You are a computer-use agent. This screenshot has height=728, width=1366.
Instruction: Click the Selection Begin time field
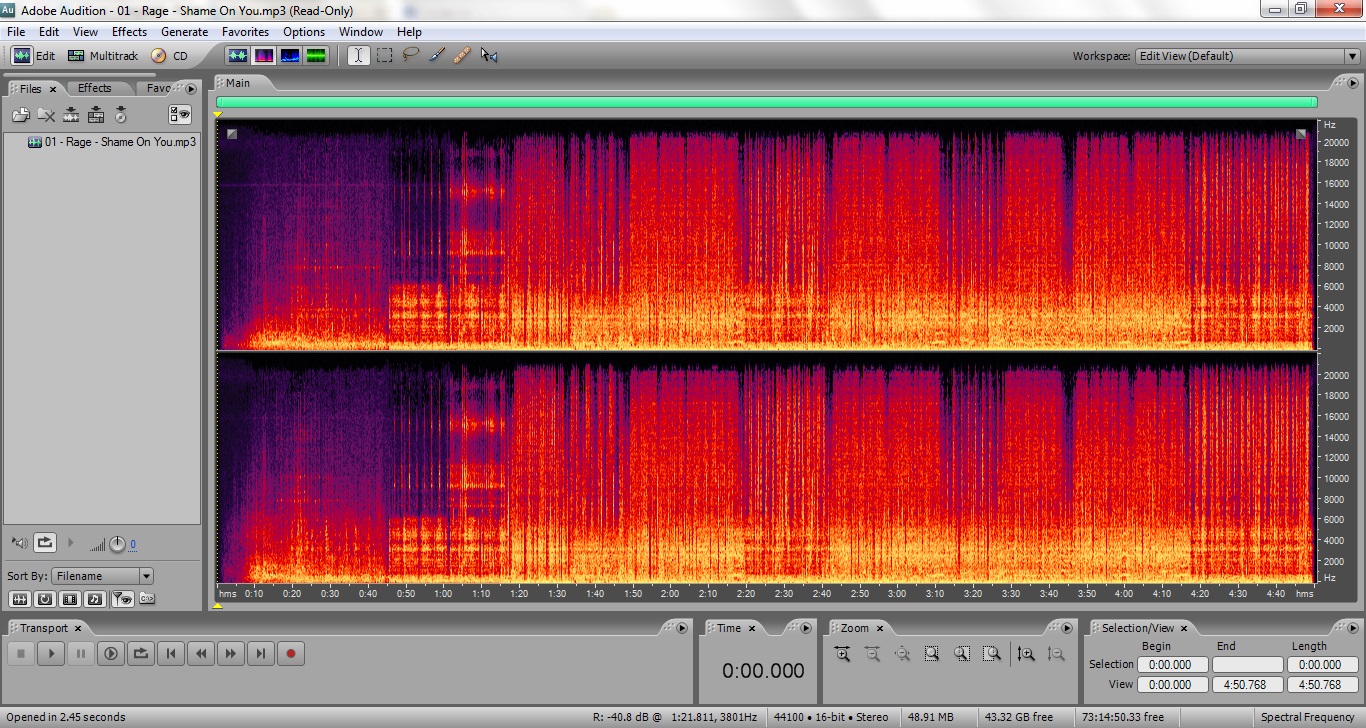pyautogui.click(x=1169, y=665)
